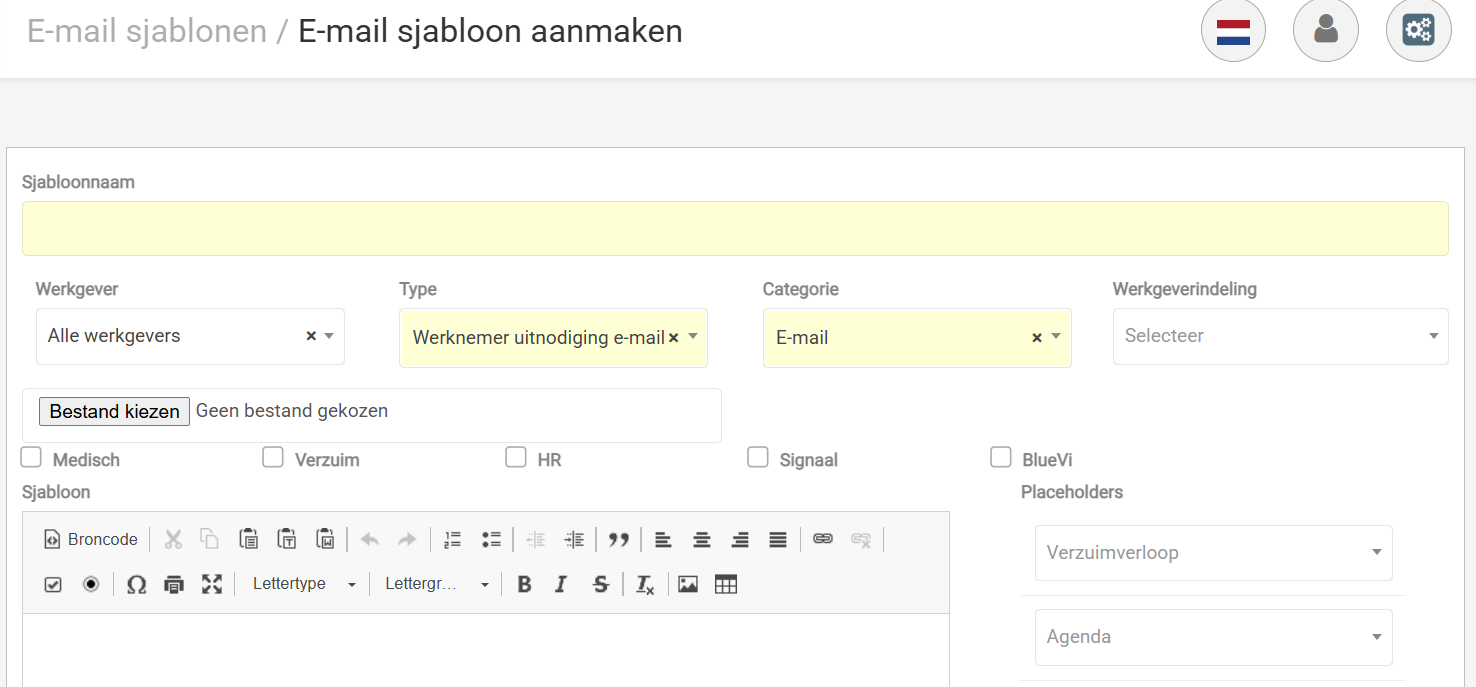Insert a table in the editor
The width and height of the screenshot is (1476, 687).
click(x=726, y=585)
